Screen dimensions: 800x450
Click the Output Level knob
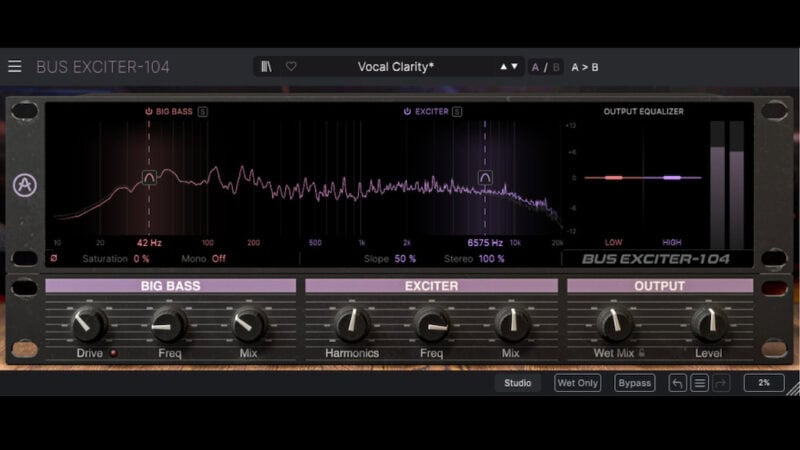[709, 324]
